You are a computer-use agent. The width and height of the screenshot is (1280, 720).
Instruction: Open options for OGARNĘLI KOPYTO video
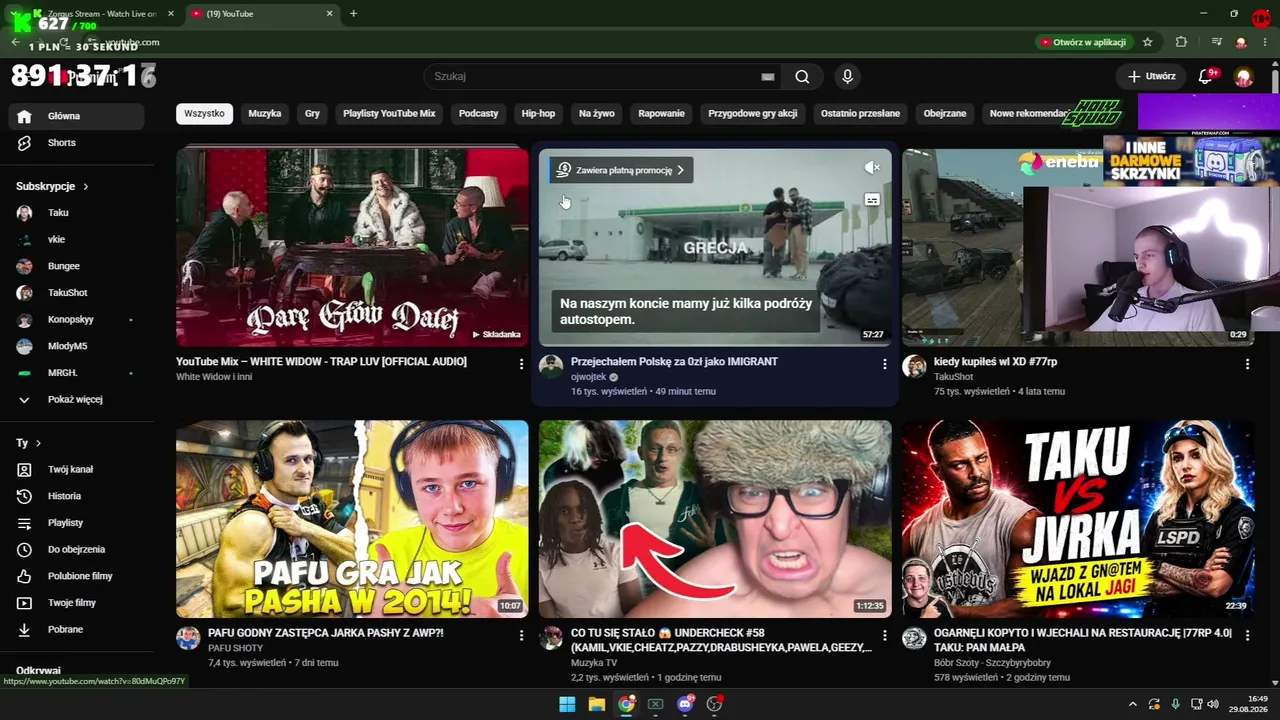(x=1247, y=635)
